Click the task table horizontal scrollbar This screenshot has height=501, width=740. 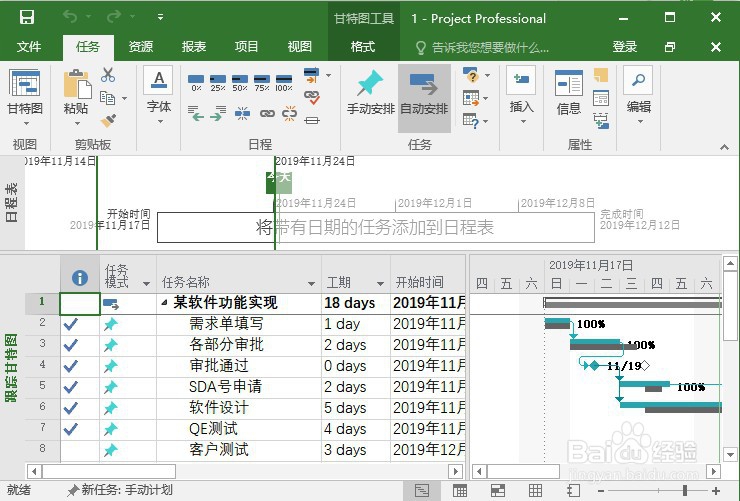click(x=109, y=471)
